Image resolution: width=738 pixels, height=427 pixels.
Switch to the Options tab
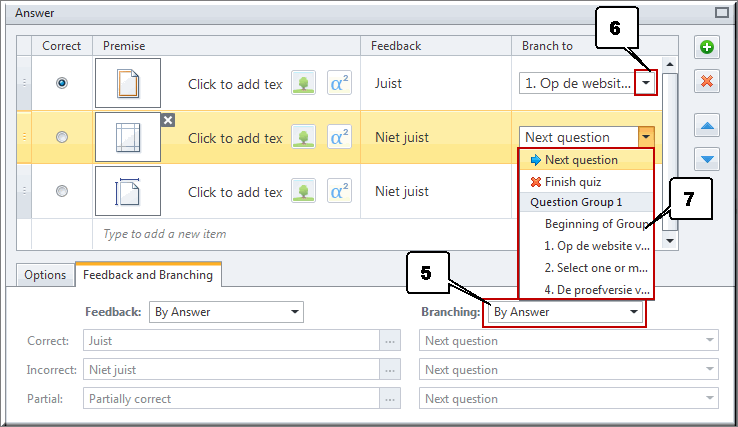point(45,275)
